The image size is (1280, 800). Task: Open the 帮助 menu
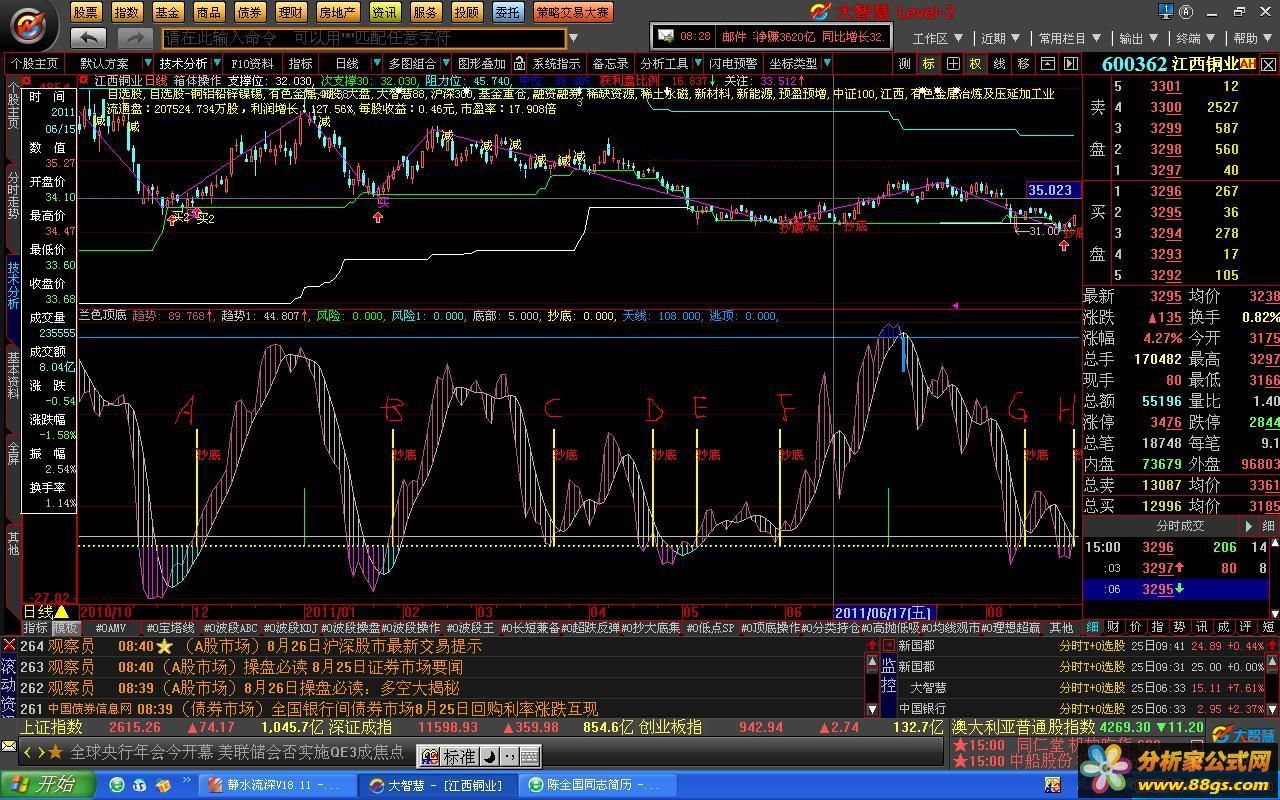(x=1251, y=38)
